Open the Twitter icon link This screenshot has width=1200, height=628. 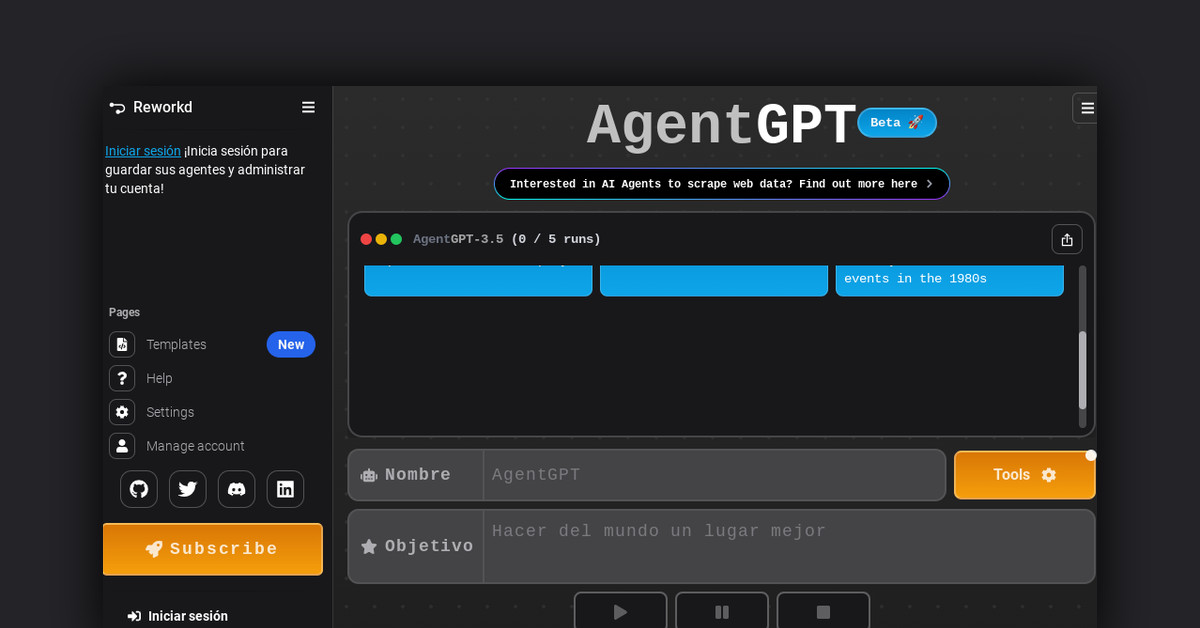(187, 489)
